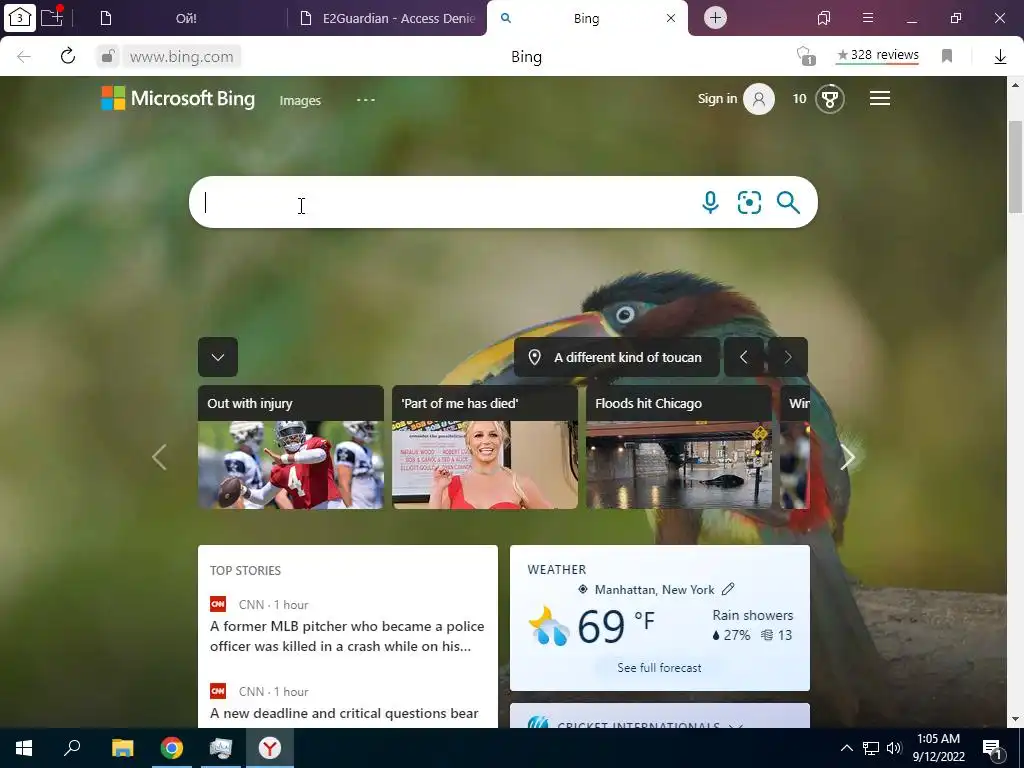Screen dimensions: 1024x768
Task: Click the site lock security icon
Action: click(108, 56)
